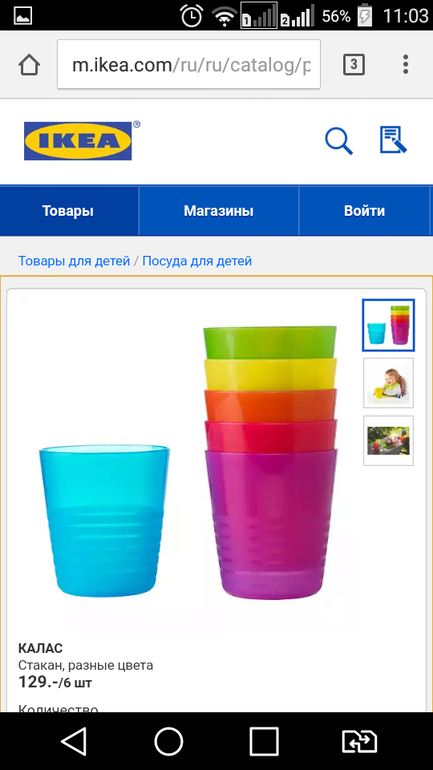Open the Товары tab
Image resolution: width=433 pixels, height=770 pixels.
68,211
